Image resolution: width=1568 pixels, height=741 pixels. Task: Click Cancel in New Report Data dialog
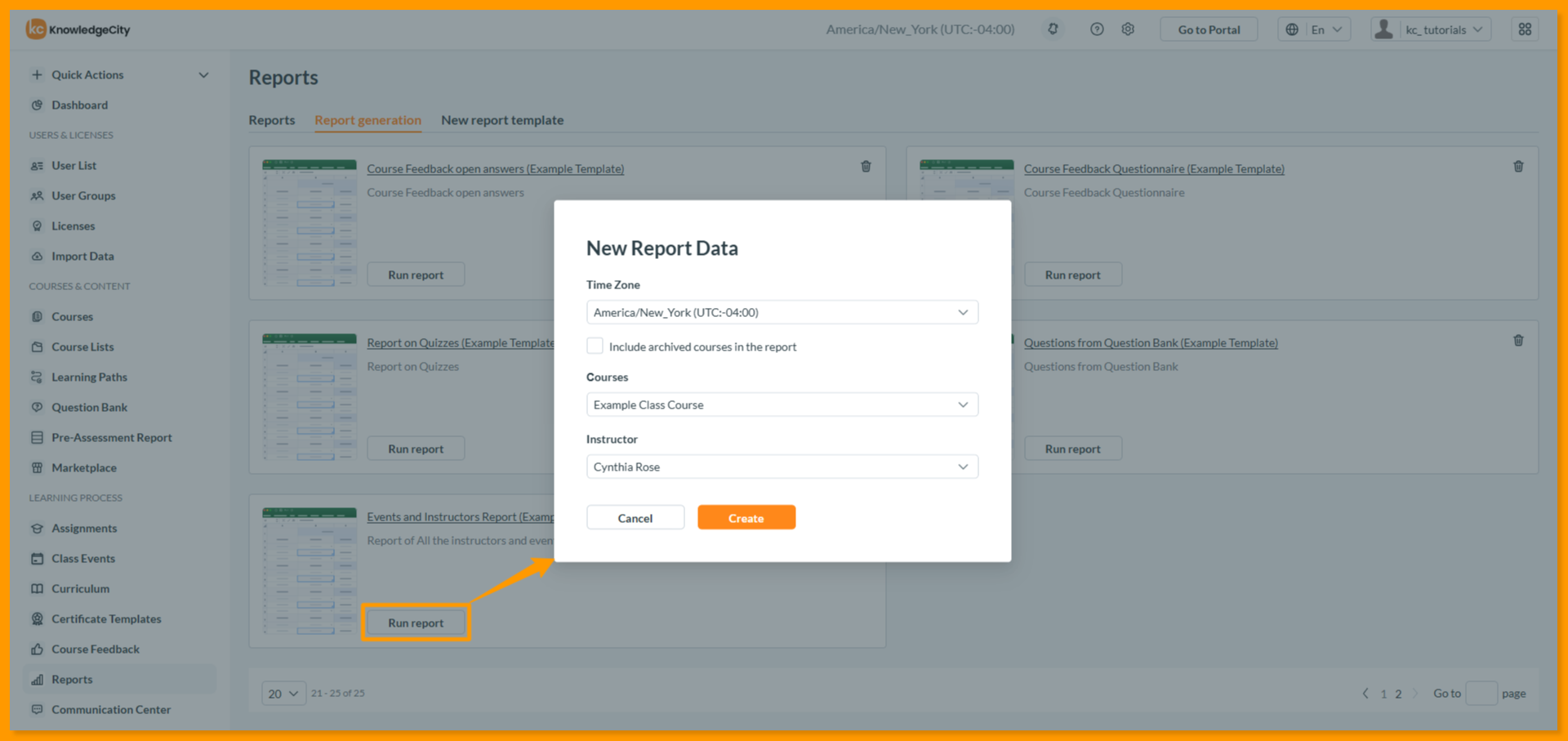635,517
